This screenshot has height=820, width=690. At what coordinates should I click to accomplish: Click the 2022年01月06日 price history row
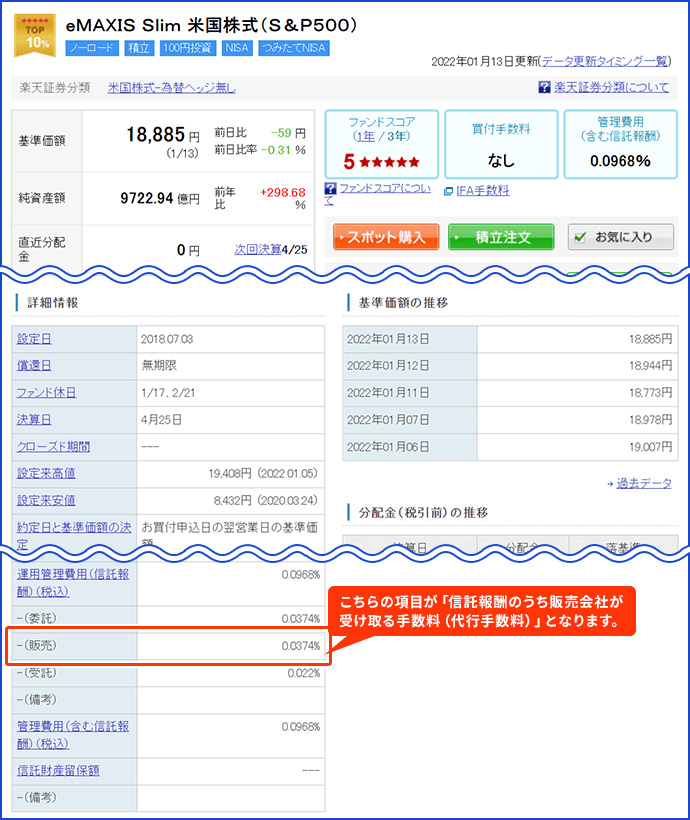510,447
